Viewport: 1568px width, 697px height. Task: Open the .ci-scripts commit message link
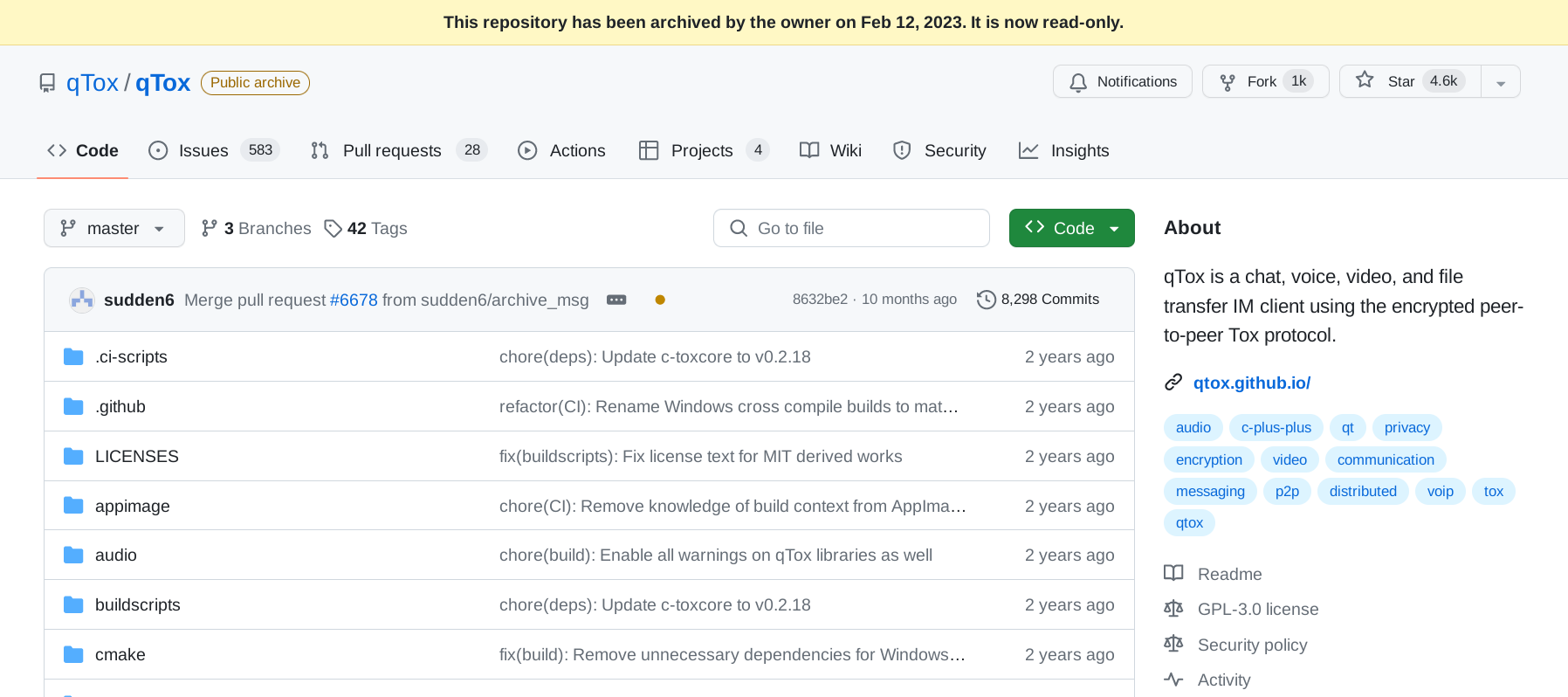655,356
